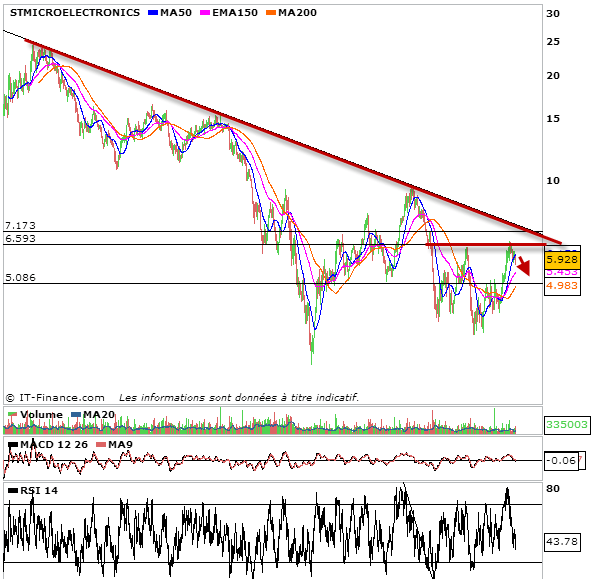Click the 7.173 horizontal level label

(x=20, y=226)
